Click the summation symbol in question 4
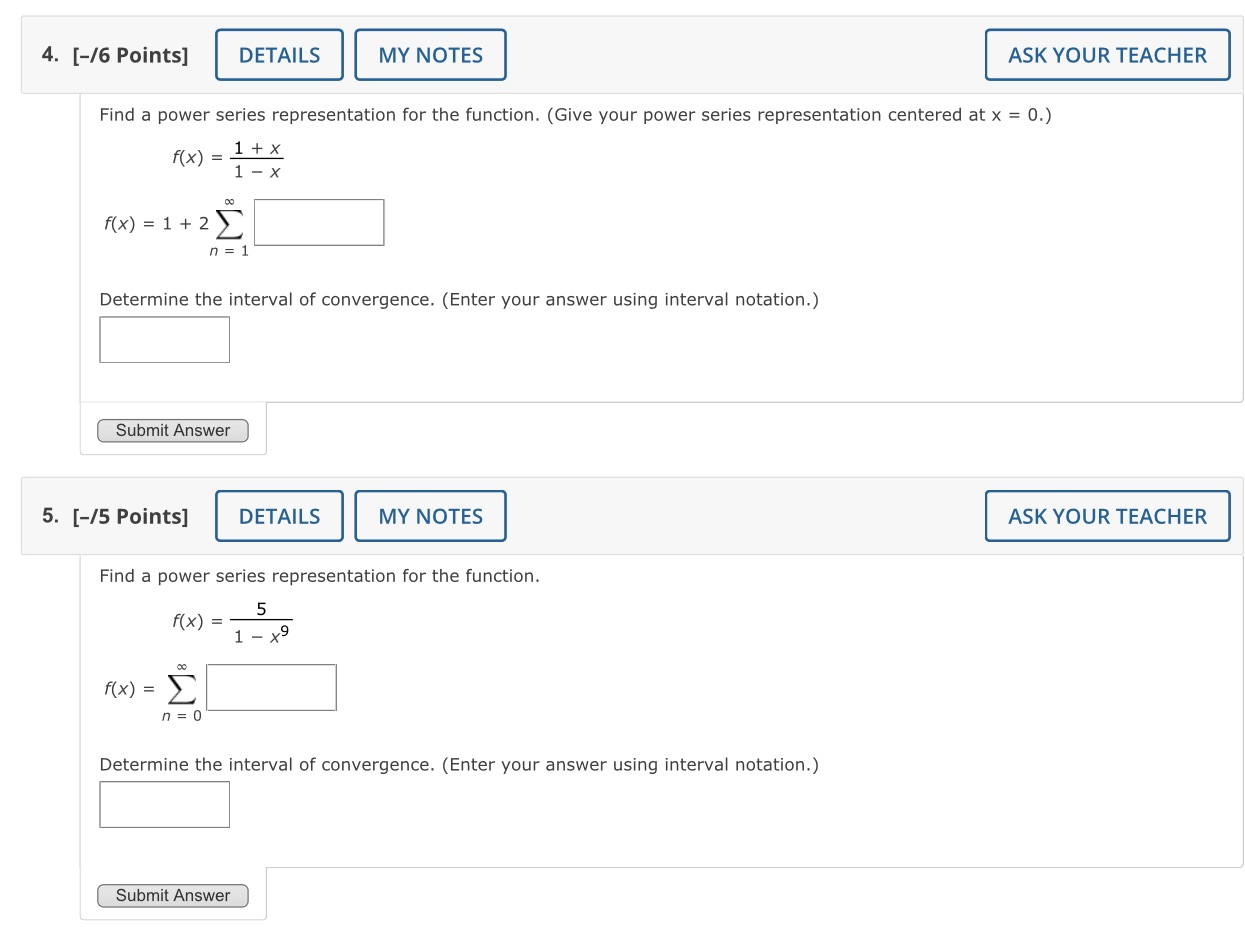Image resolution: width=1245 pixels, height=927 pixels. pos(231,222)
